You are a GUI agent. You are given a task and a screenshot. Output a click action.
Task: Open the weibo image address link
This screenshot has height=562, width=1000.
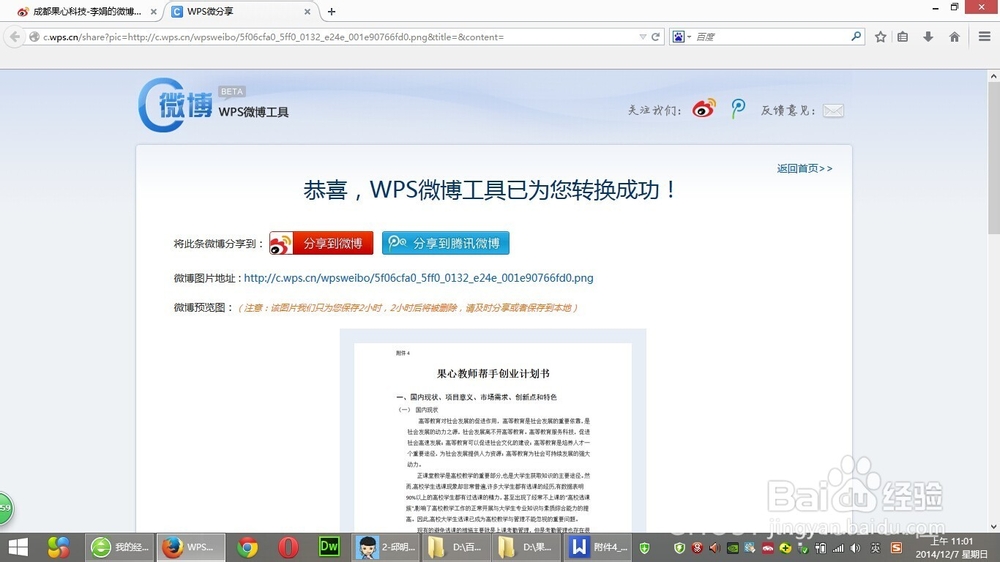point(418,278)
